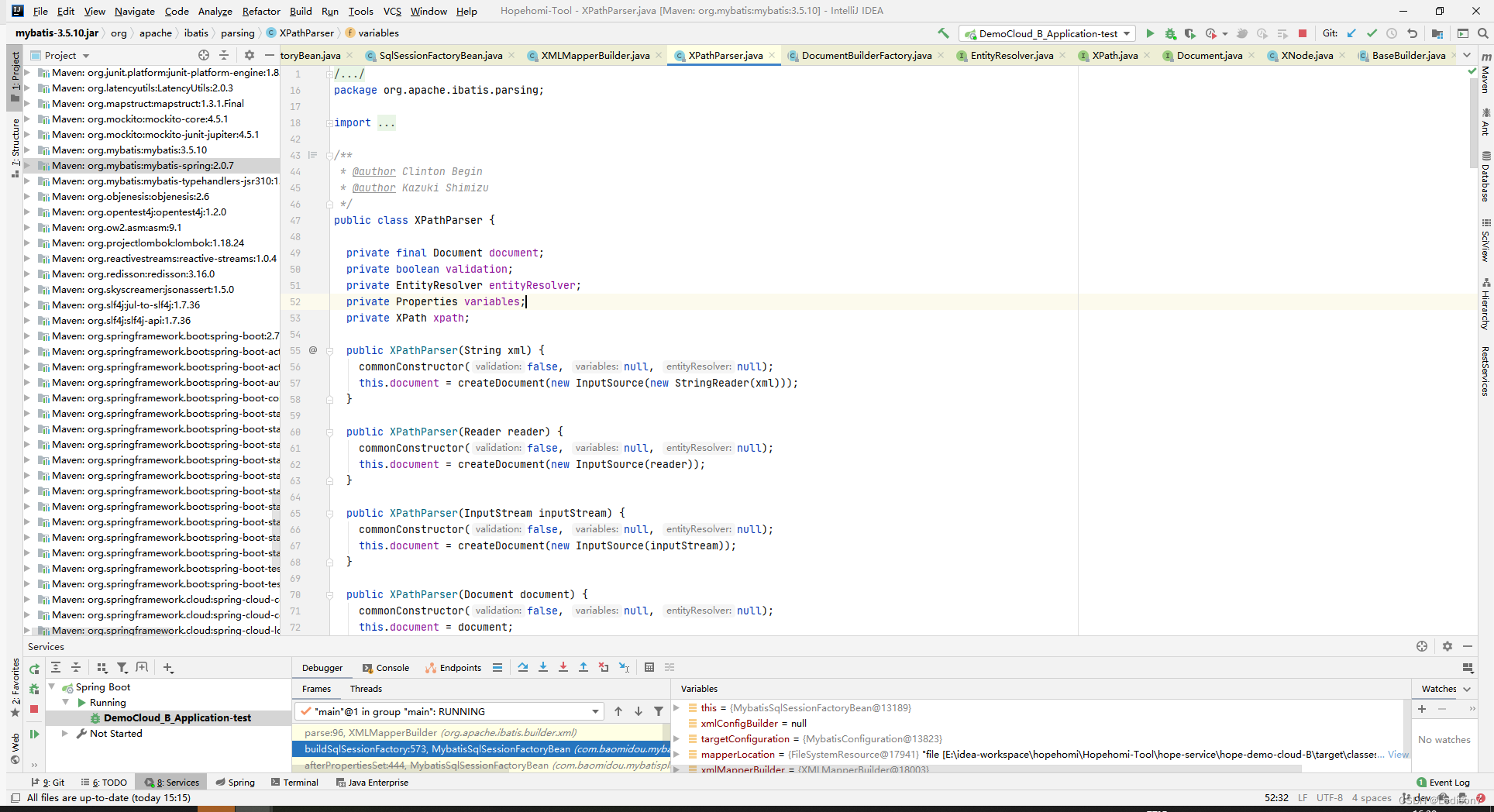
Task: Open 6: TODO tool window
Action: click(x=104, y=783)
